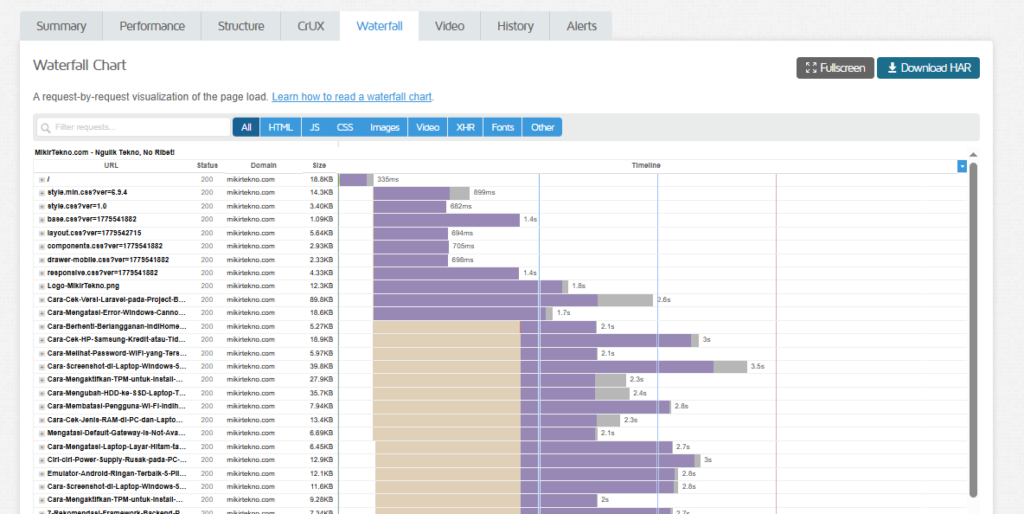This screenshot has width=1024, height=514.
Task: Expand the Cara-Cek-Jenis-RAM request row
Action: point(42,421)
